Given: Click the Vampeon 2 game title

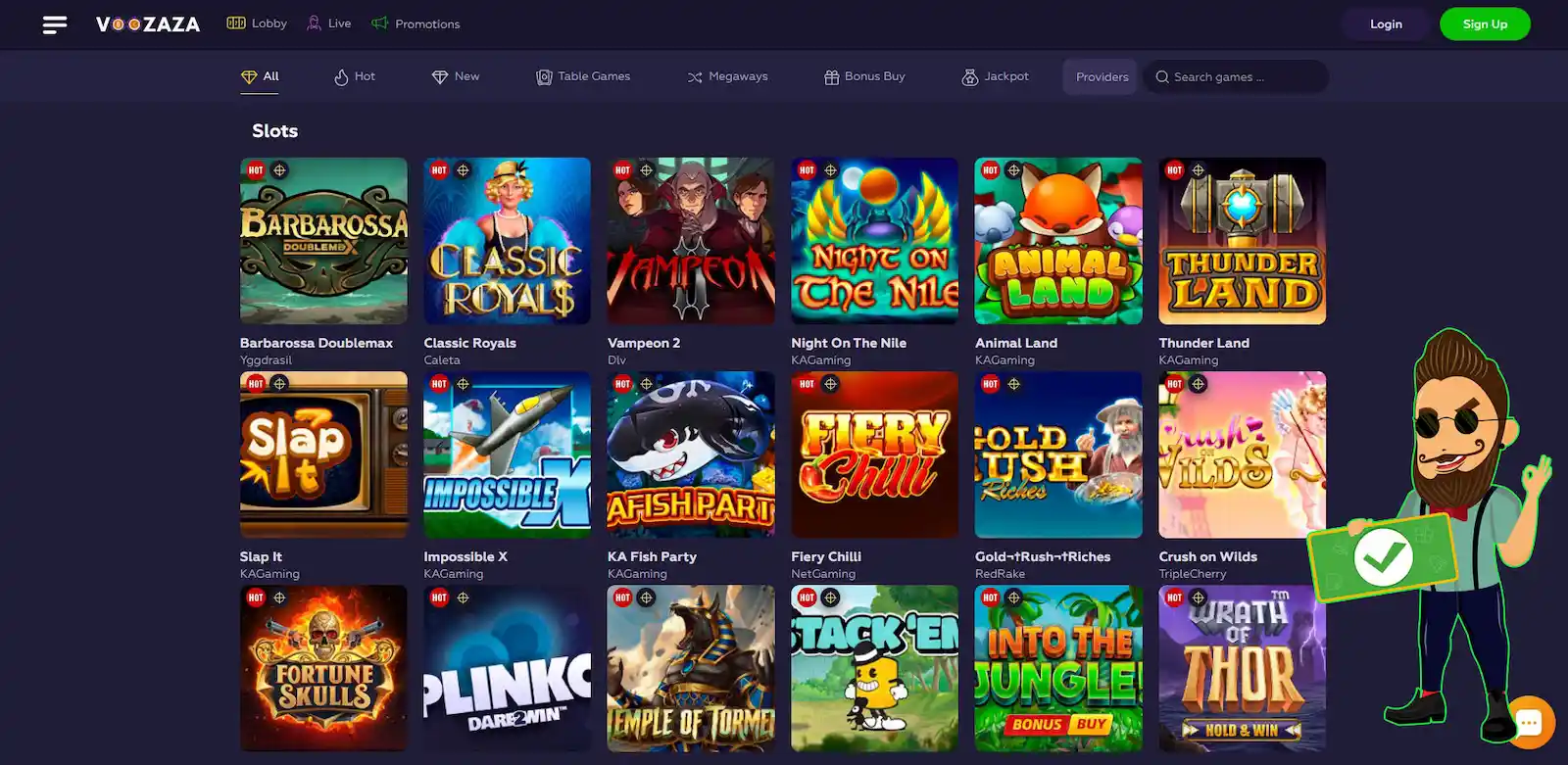Looking at the screenshot, I should pyautogui.click(x=644, y=343).
